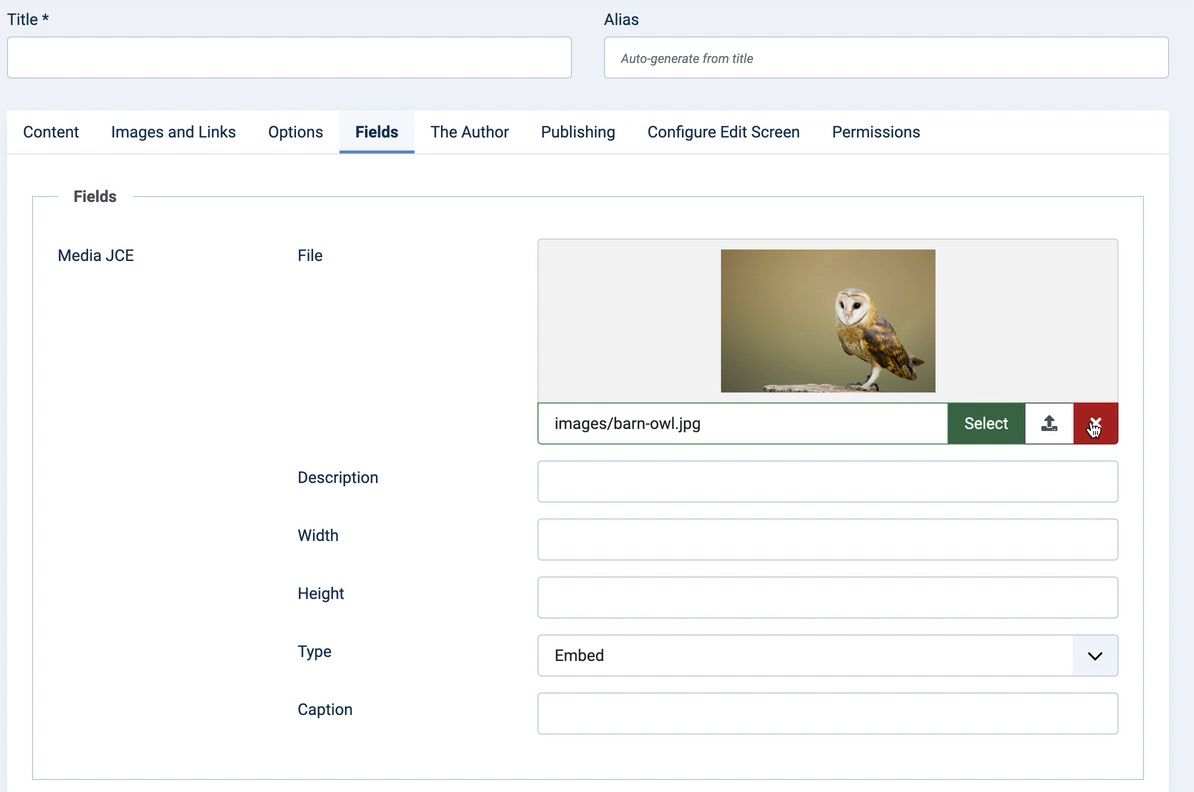This screenshot has height=792, width=1194.
Task: Click into the Description field
Action: [827, 482]
